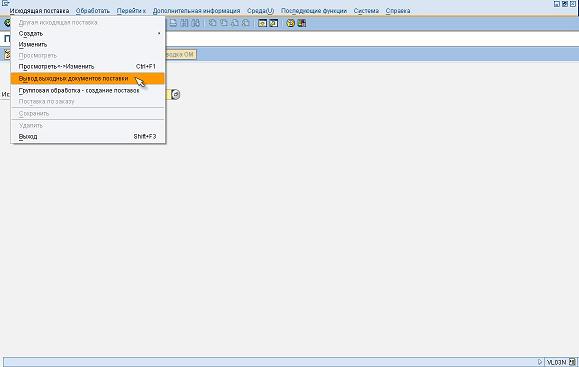579x367 pixels.
Task: Click greyed Удалить menu entry
Action: coord(88,126)
